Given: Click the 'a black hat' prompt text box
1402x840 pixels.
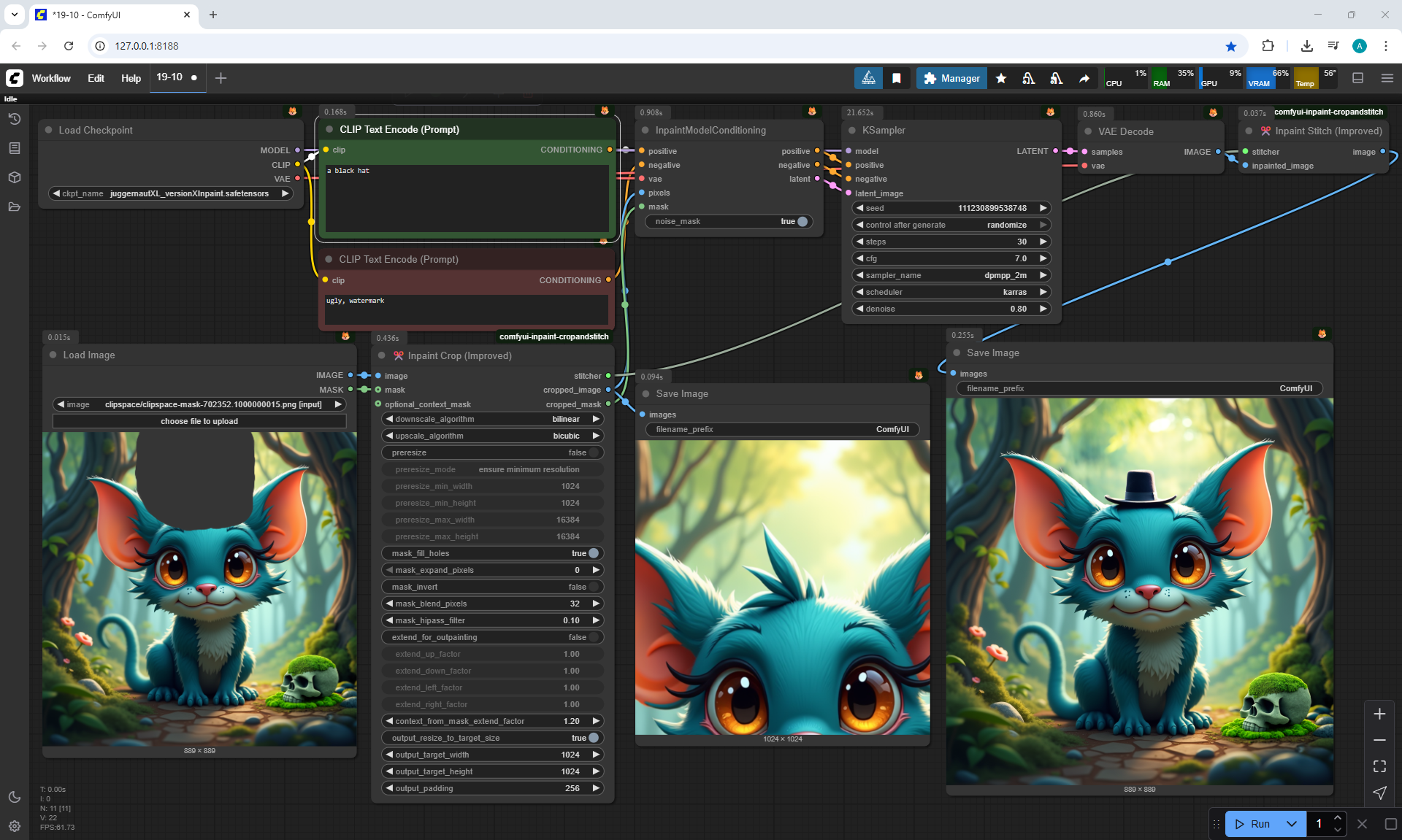Looking at the screenshot, I should tap(466, 197).
